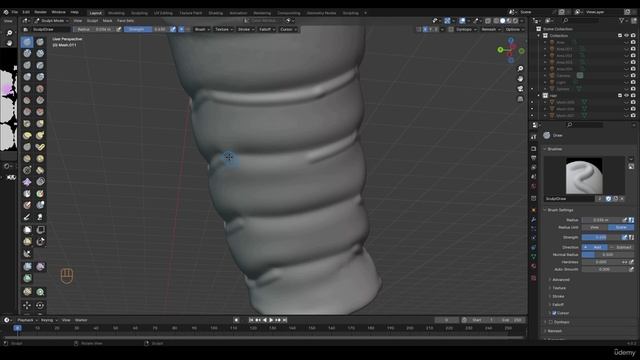Adjust the Normal Radius slider
Screen dimensions: 640x360
tap(608, 255)
